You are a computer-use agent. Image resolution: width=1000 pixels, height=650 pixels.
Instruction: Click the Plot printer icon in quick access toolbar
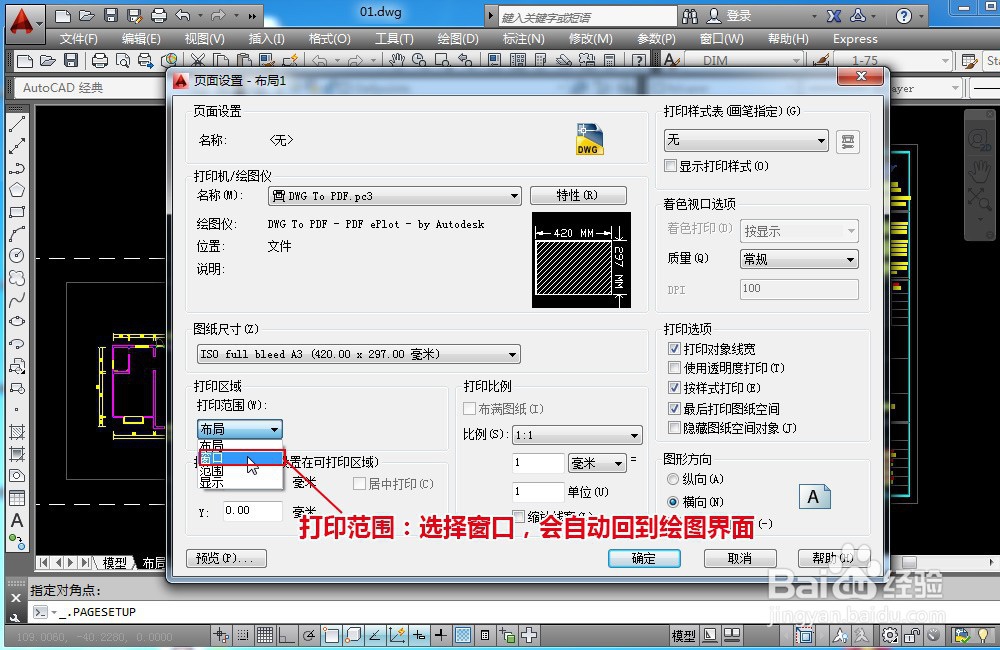pyautogui.click(x=159, y=15)
